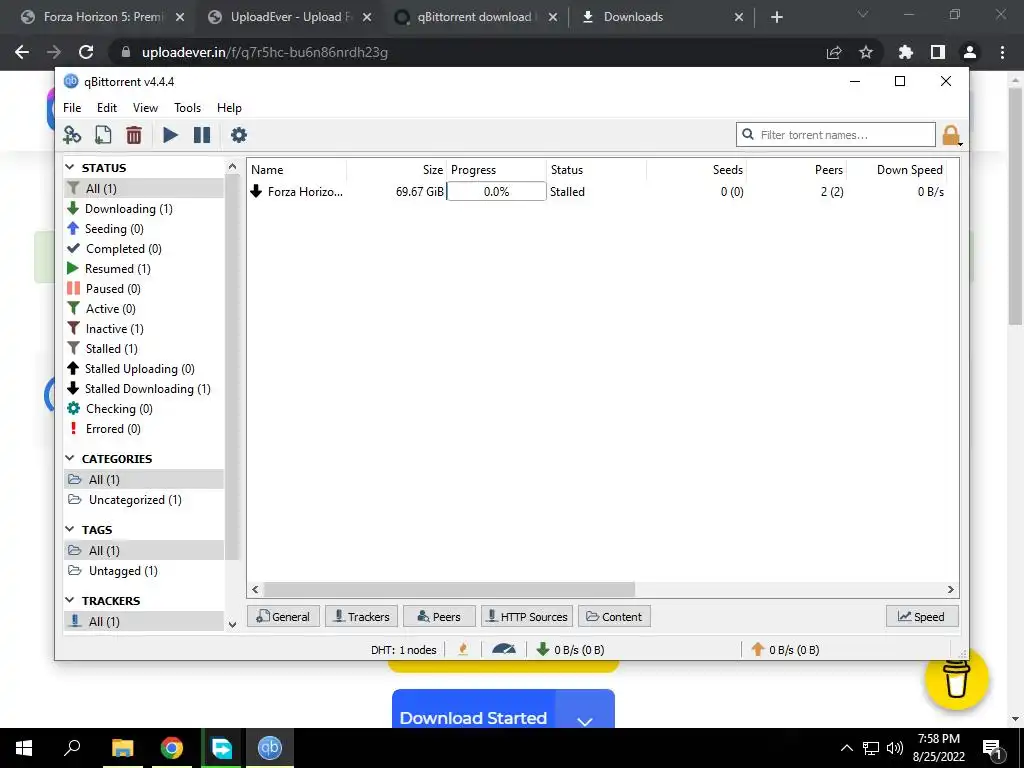Click the taskbar volume speaker icon

895,748
